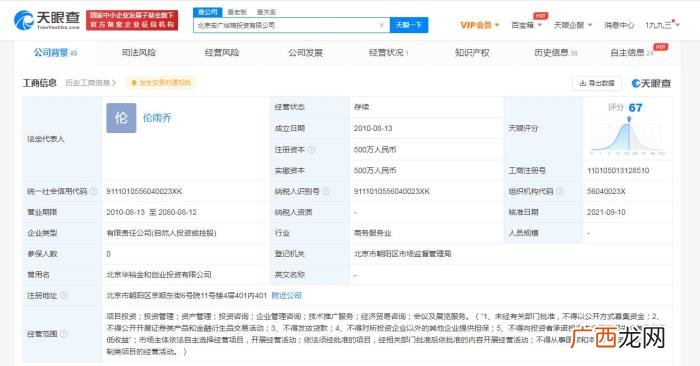The height and width of the screenshot is (366, 700).
Task: Switch to the 经营状况 tab
Action: click(388, 53)
